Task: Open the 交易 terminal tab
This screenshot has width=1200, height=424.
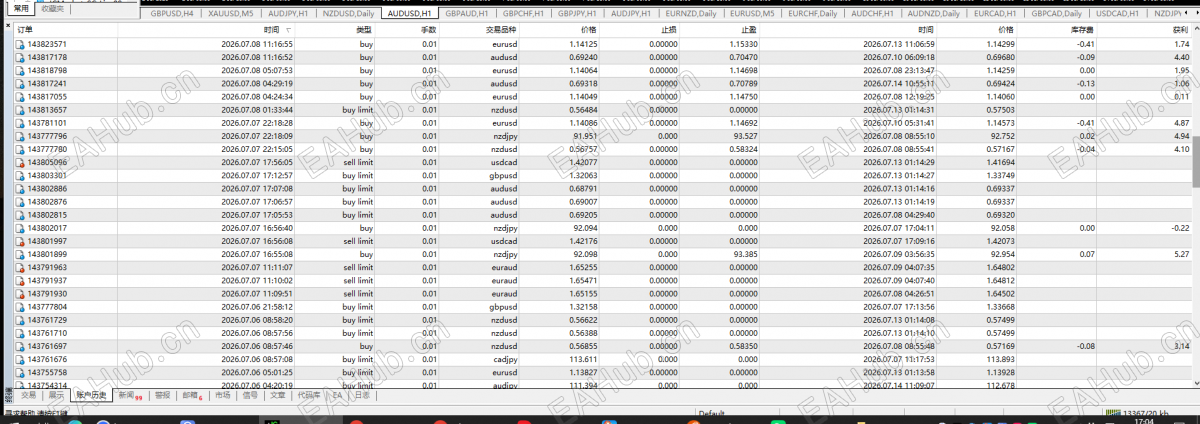Action: [x=29, y=395]
